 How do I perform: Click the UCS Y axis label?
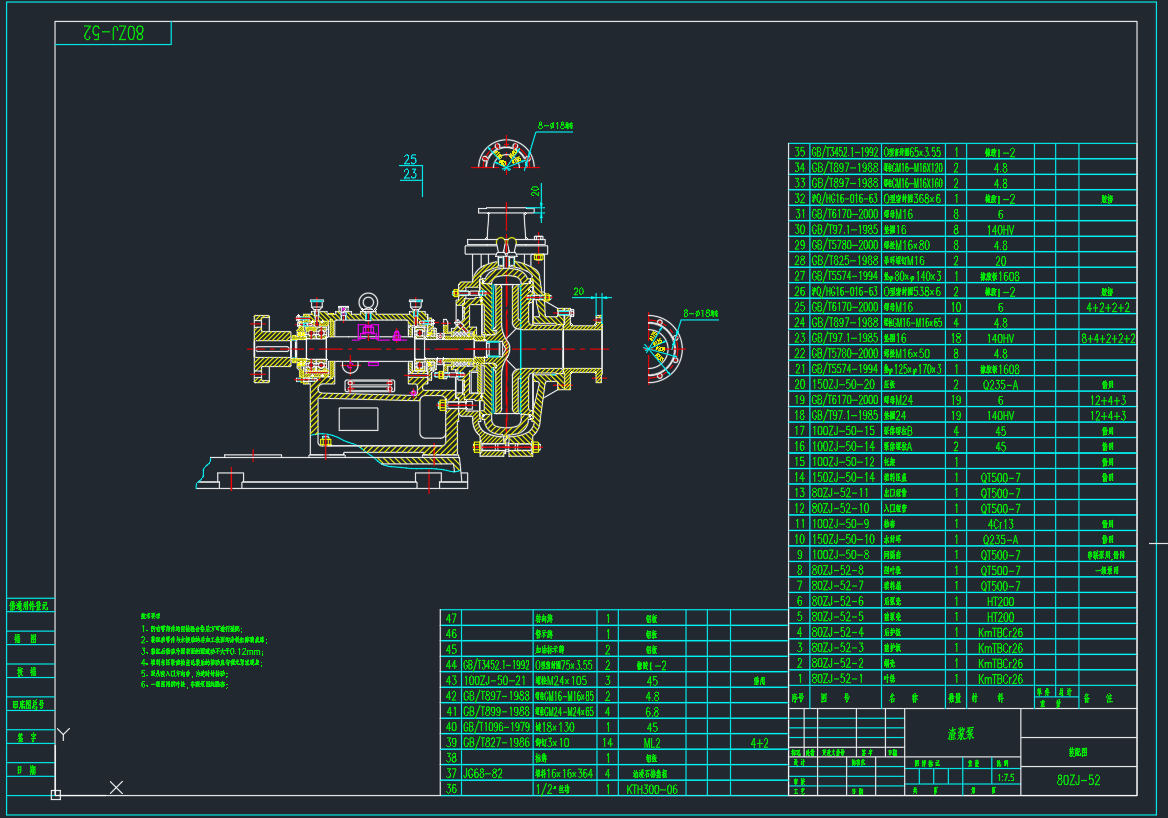[63, 735]
